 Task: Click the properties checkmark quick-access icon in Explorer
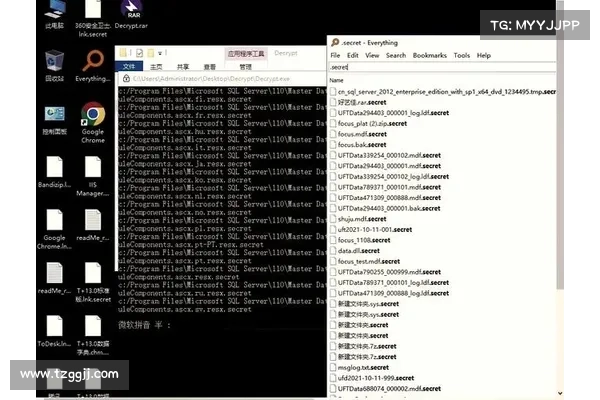(x=139, y=53)
